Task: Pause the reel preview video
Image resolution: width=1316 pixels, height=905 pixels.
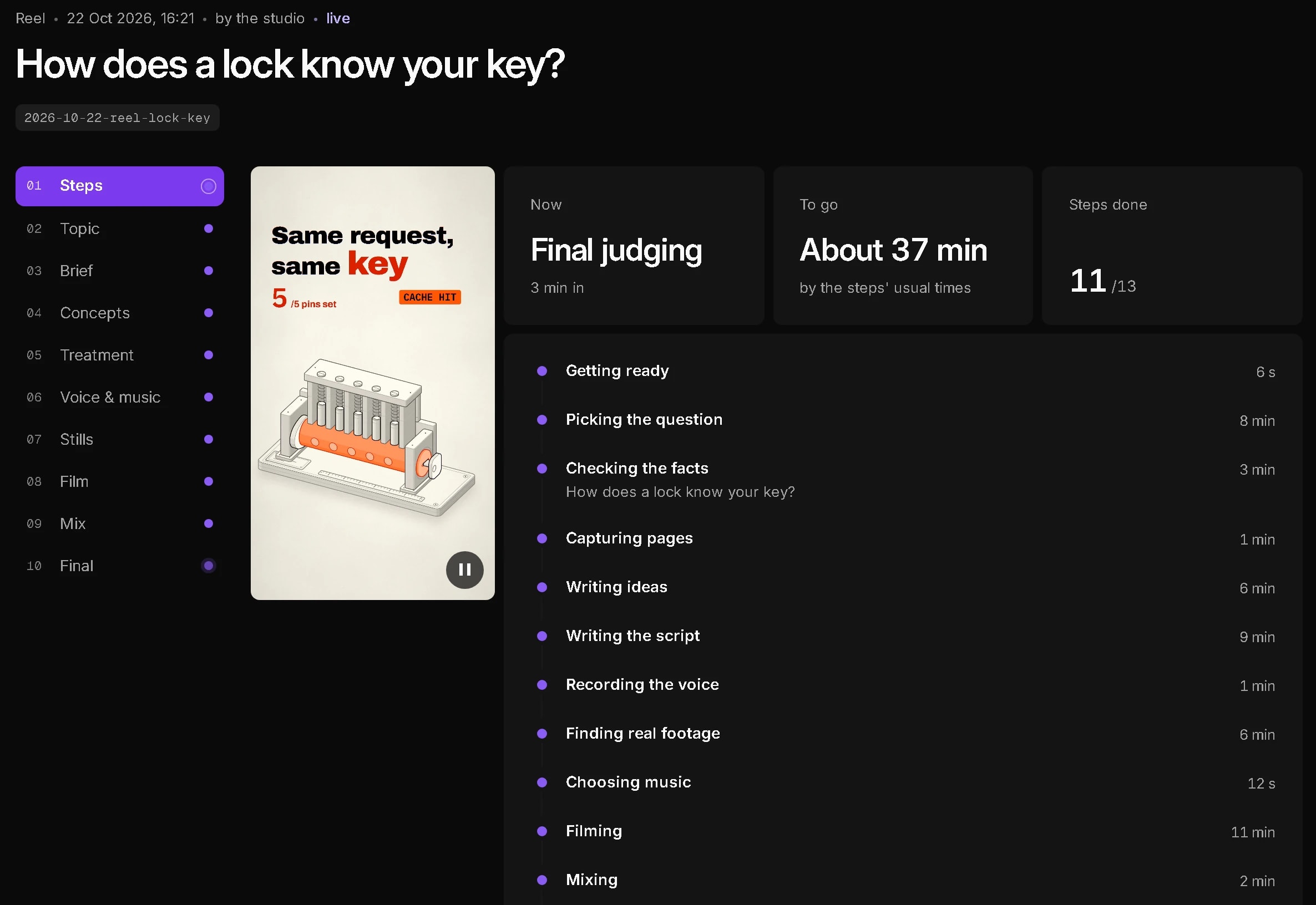Action: click(464, 570)
